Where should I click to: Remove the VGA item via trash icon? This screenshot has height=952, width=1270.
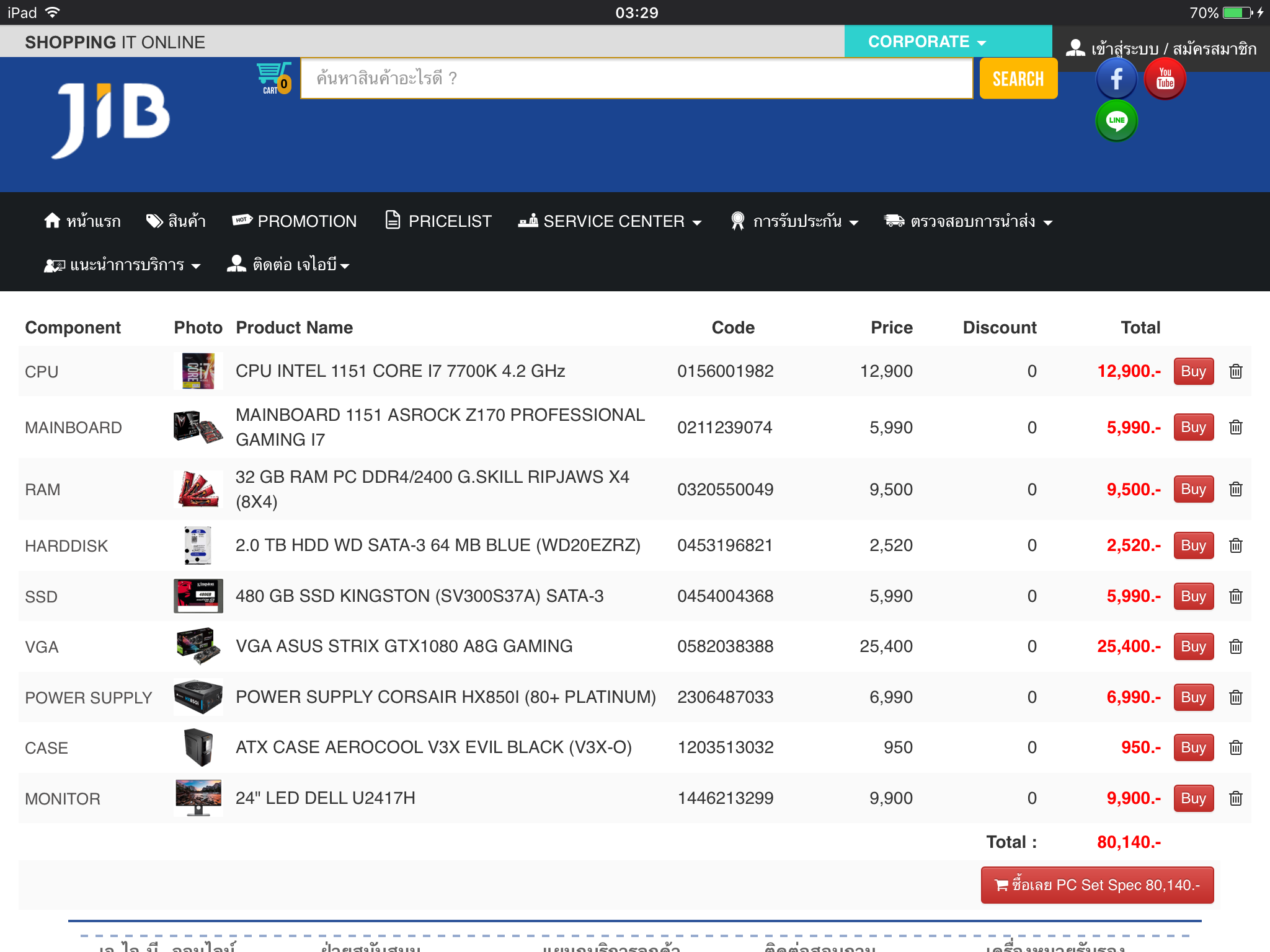[x=1236, y=646]
